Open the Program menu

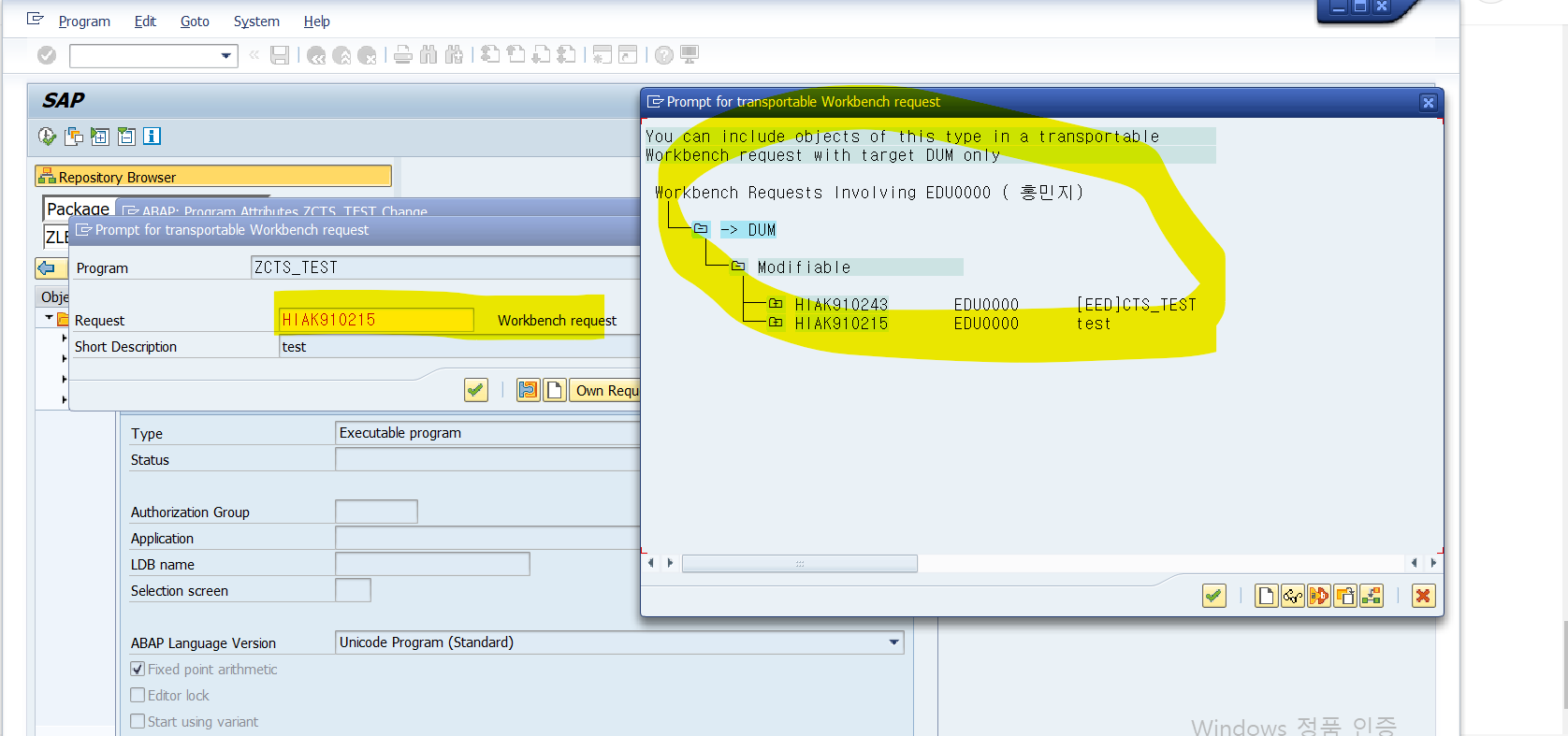84,22
